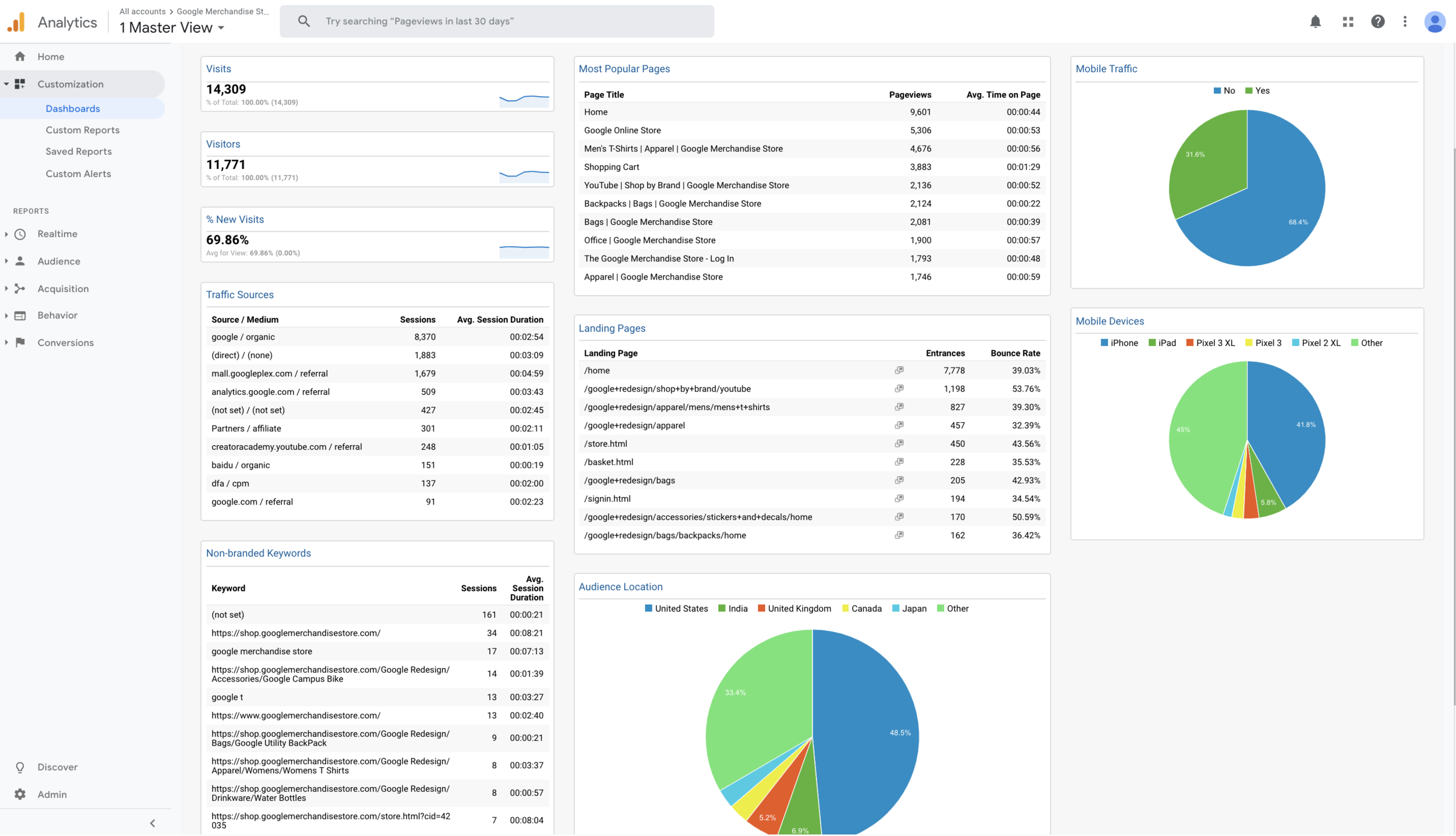The height and width of the screenshot is (836, 1456).
Task: Open external link icon for /home landing page
Action: coord(899,370)
